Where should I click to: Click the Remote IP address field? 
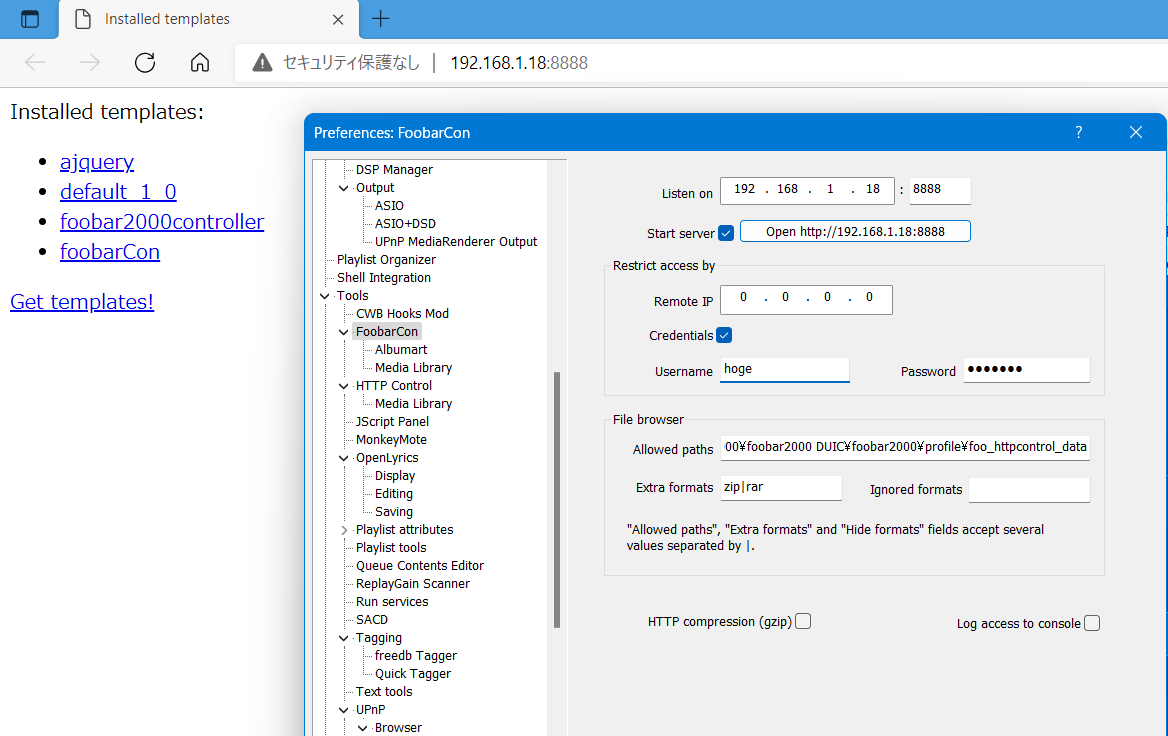(x=807, y=299)
